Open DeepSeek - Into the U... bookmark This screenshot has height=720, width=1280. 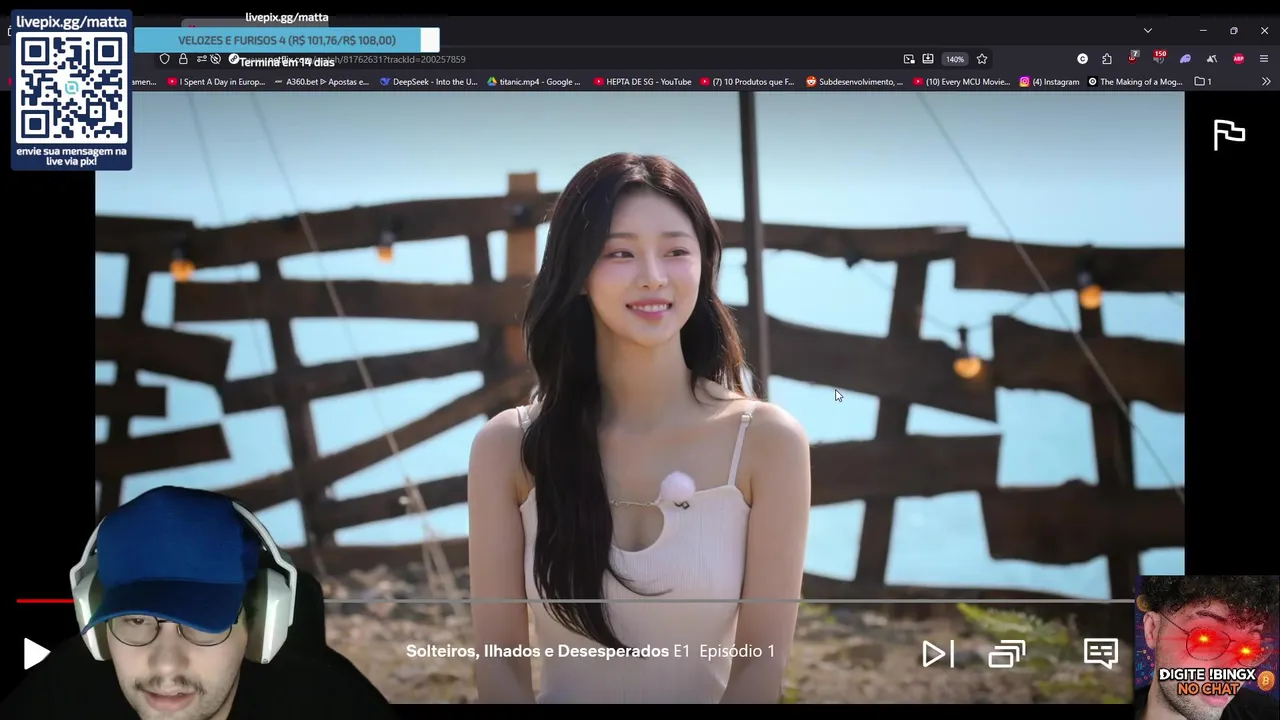pos(429,82)
